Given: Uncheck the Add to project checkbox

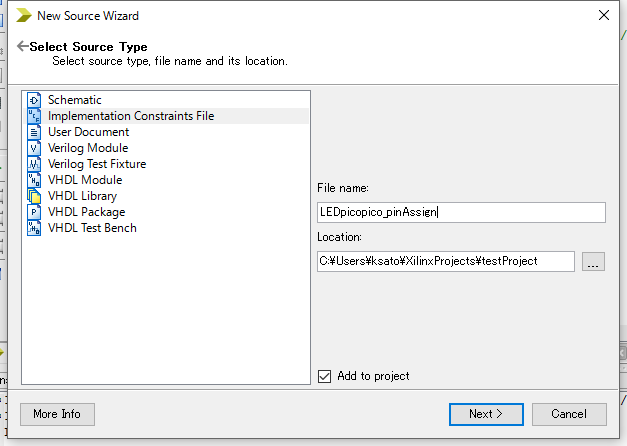Looking at the screenshot, I should click(324, 376).
